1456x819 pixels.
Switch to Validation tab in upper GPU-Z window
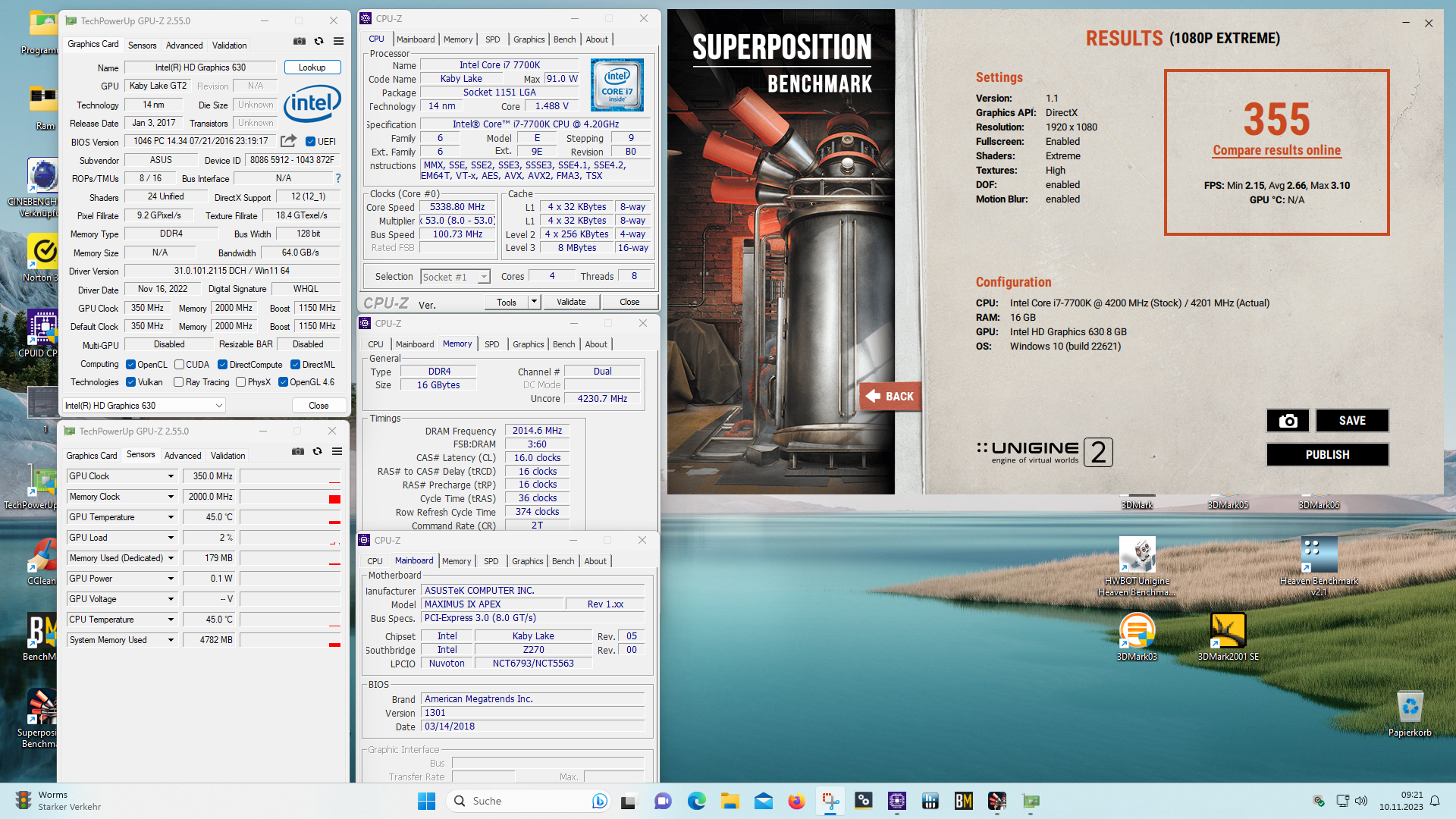coord(229,45)
